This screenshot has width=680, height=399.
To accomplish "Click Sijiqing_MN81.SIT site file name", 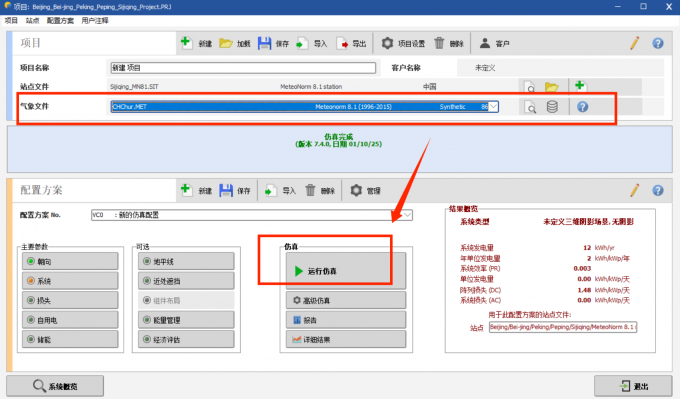I will point(134,87).
